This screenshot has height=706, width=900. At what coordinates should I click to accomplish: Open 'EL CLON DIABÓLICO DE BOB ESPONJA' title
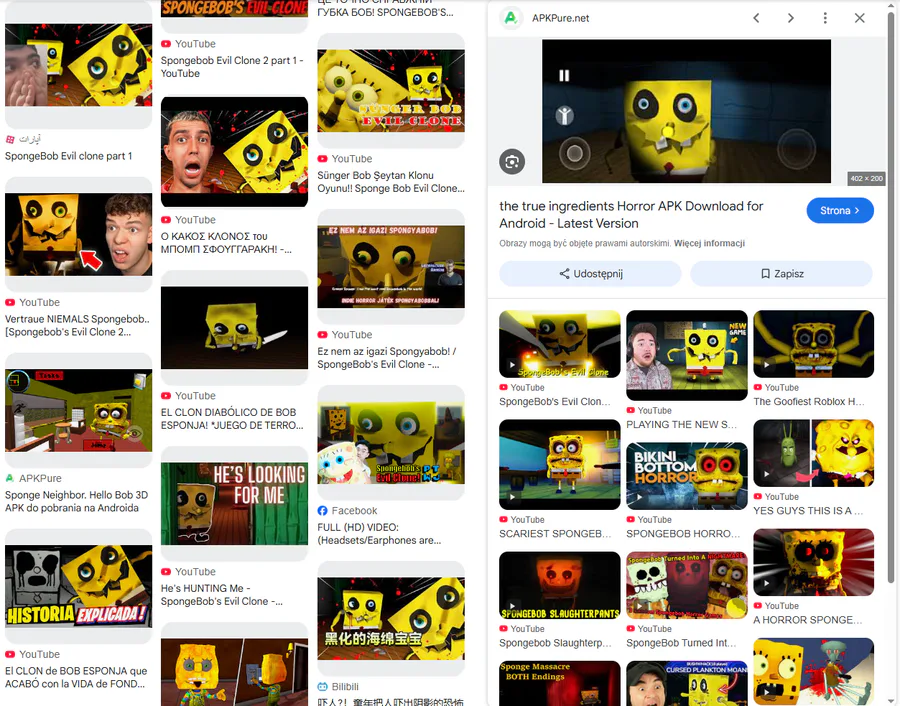pyautogui.click(x=232, y=419)
